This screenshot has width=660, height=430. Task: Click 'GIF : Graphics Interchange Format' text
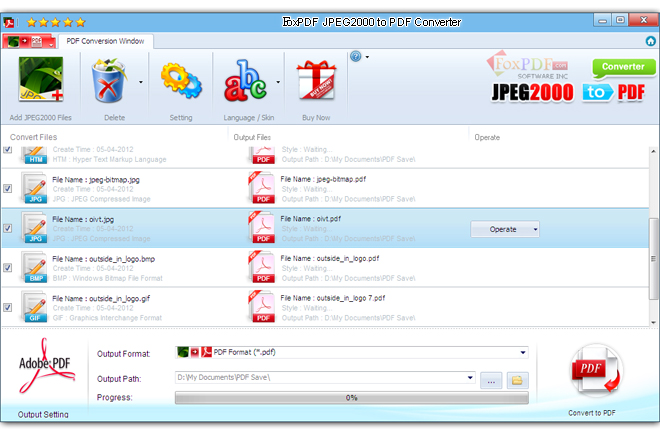coord(107,318)
